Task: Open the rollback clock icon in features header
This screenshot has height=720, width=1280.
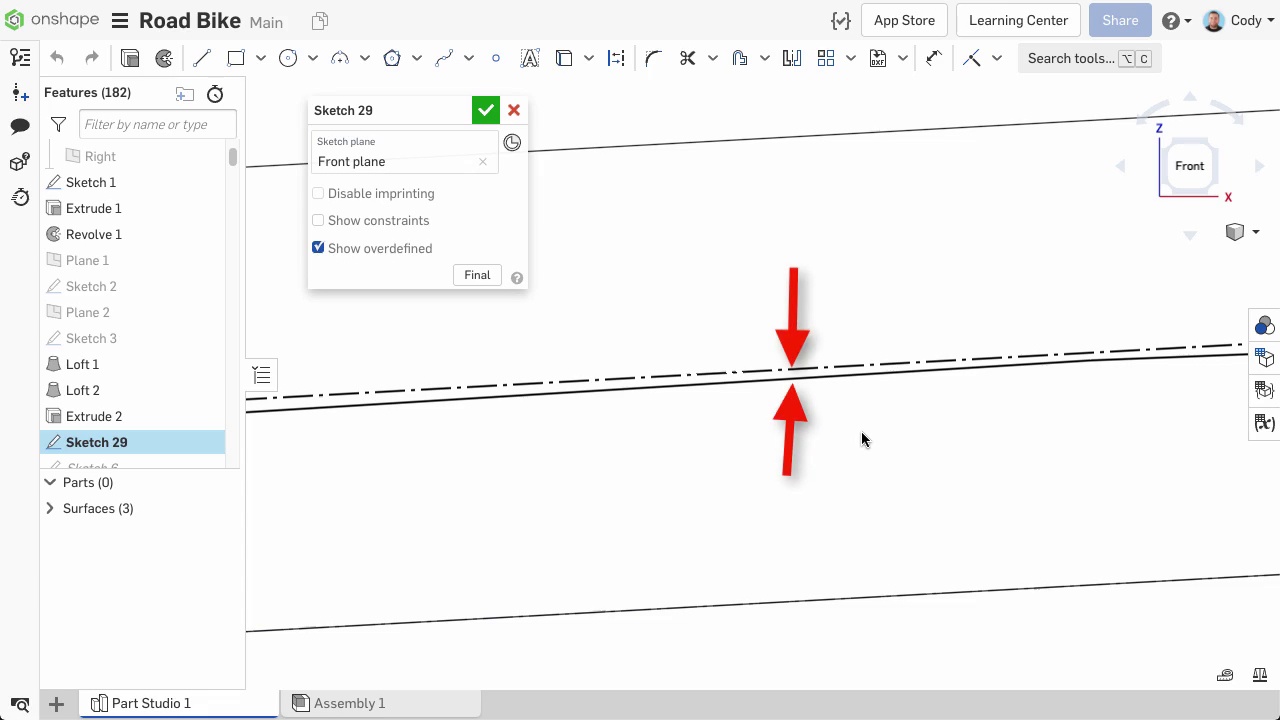Action: click(215, 94)
